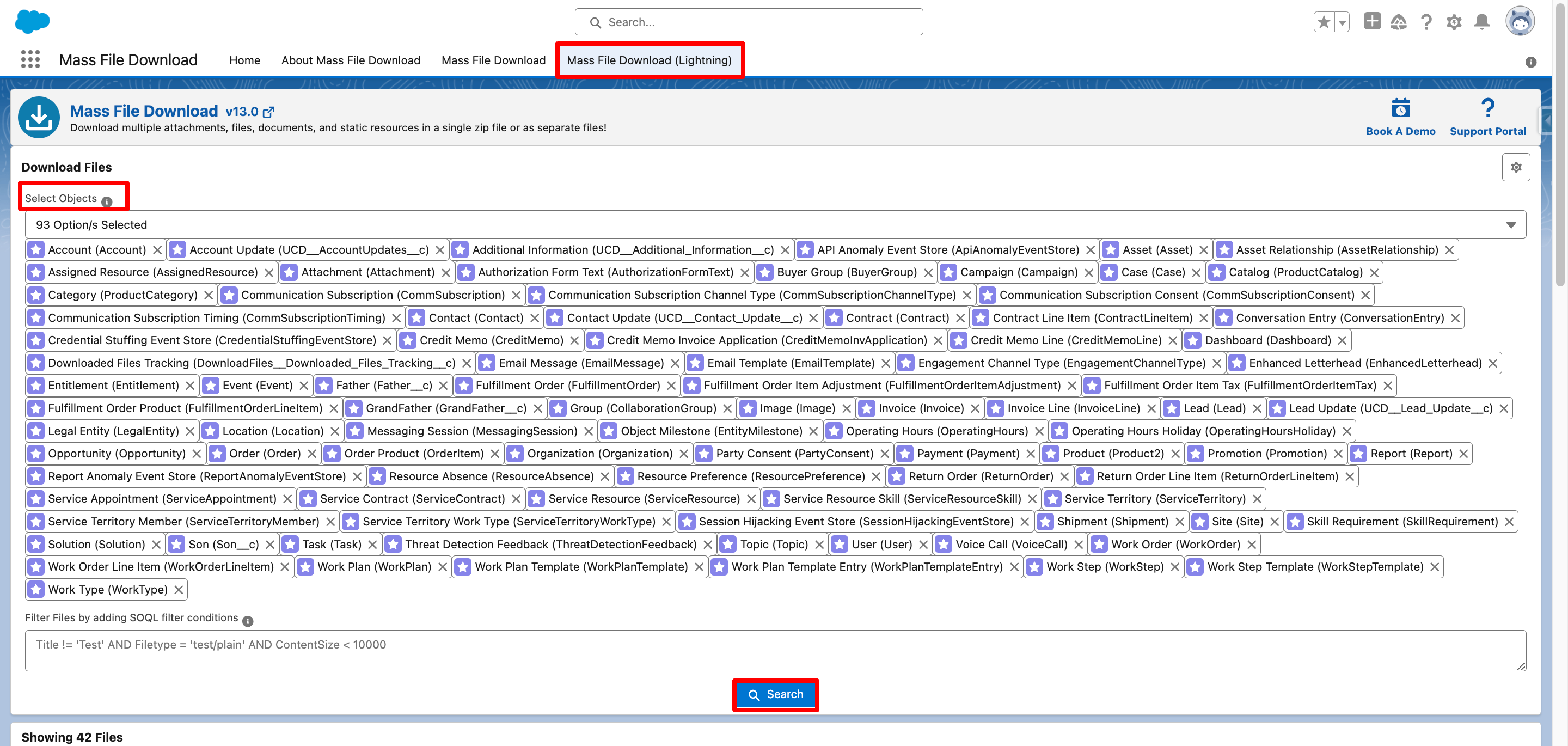Click the Select Objects info icon
Screen dimensions: 1568x746
[x=107, y=201]
